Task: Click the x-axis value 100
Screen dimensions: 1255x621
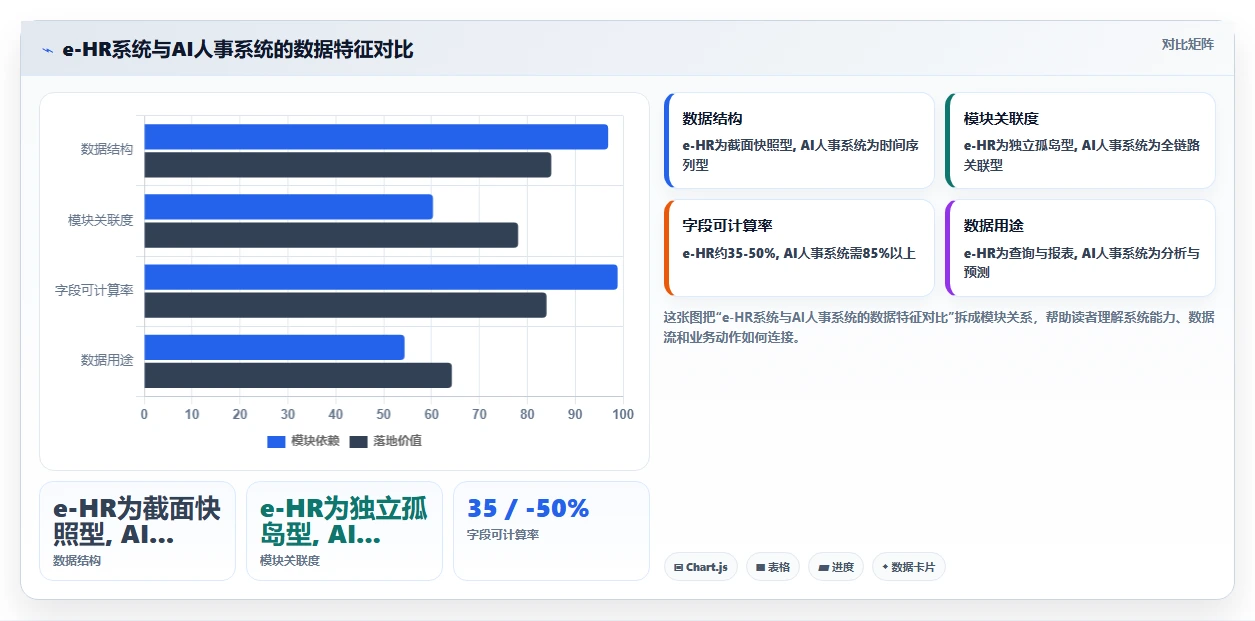Action: (x=622, y=414)
